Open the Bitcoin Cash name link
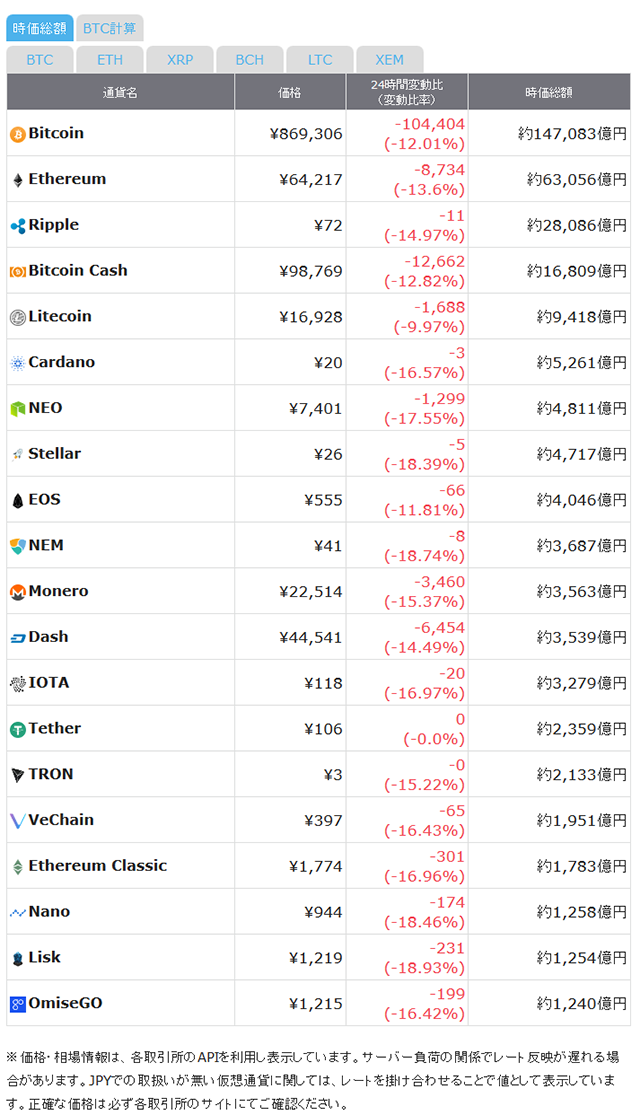640x1115 pixels. 78,271
